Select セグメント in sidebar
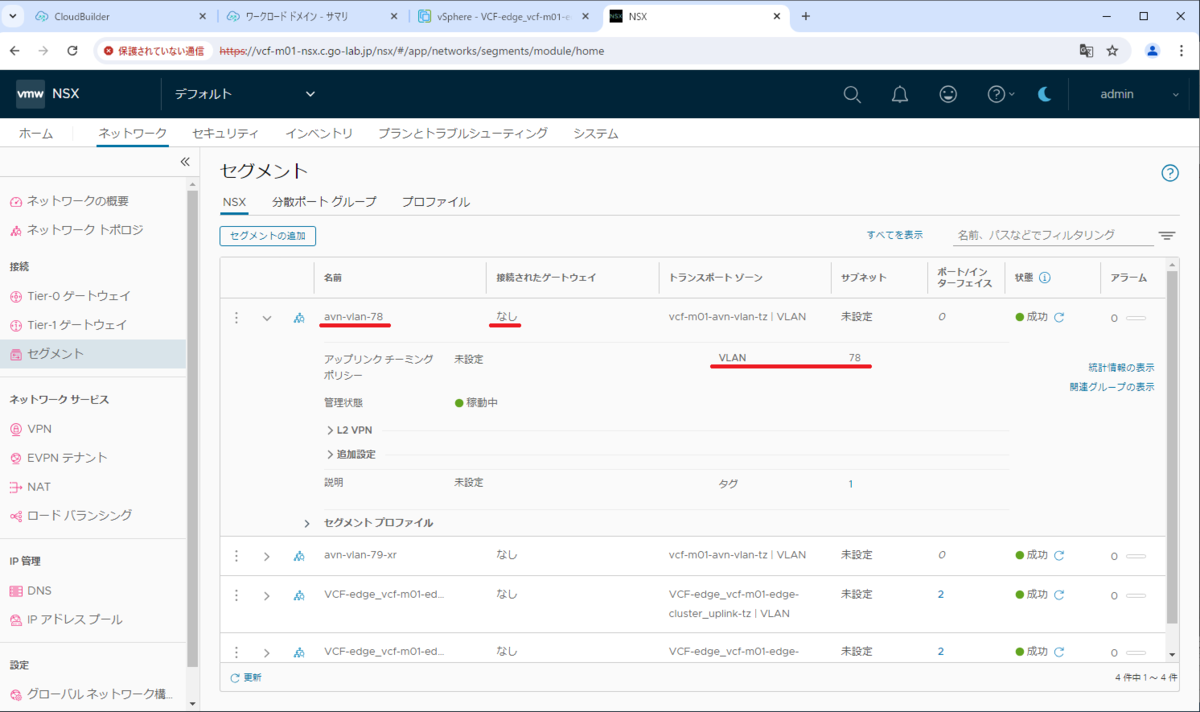Screen dimensions: 1200x712 tap(93, 354)
